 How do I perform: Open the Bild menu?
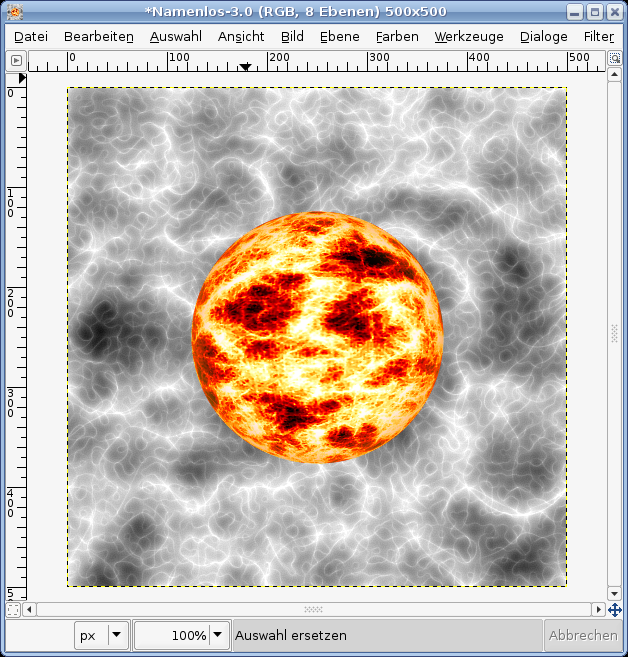292,37
